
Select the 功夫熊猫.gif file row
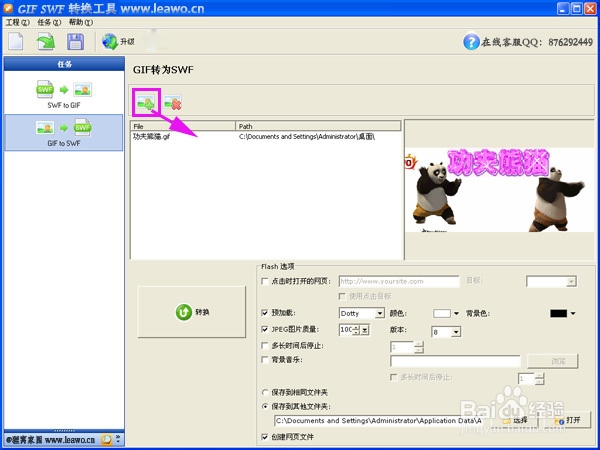(x=266, y=137)
